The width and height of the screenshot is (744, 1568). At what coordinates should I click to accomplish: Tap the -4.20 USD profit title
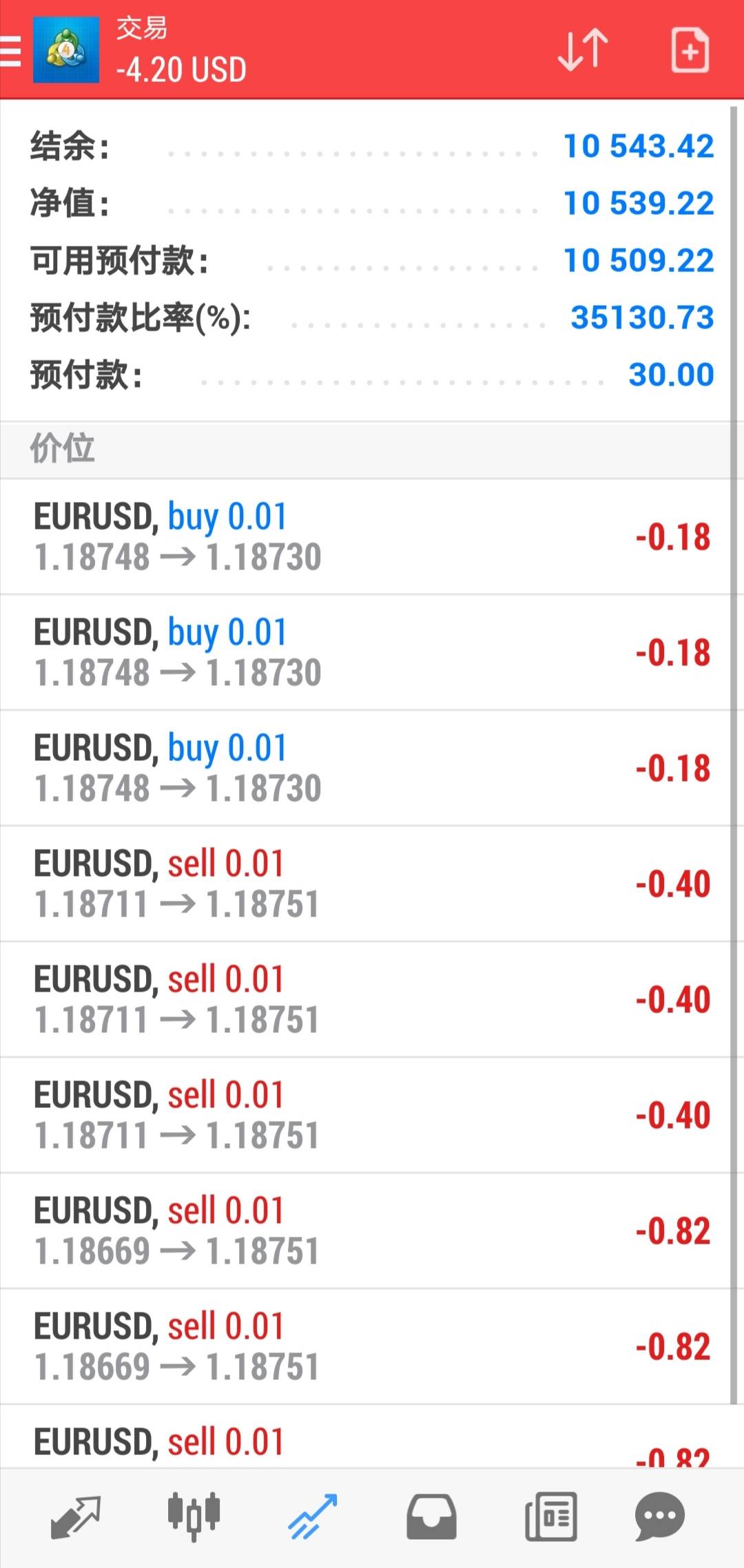click(x=181, y=70)
